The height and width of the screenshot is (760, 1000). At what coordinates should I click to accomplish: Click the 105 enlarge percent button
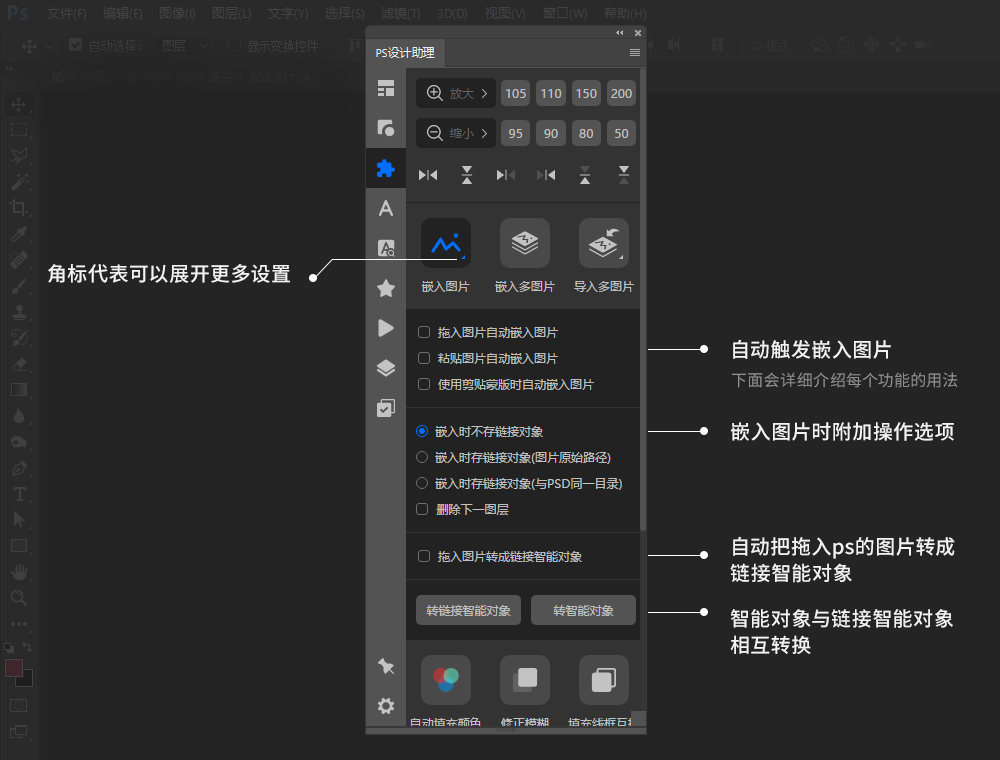pos(515,94)
